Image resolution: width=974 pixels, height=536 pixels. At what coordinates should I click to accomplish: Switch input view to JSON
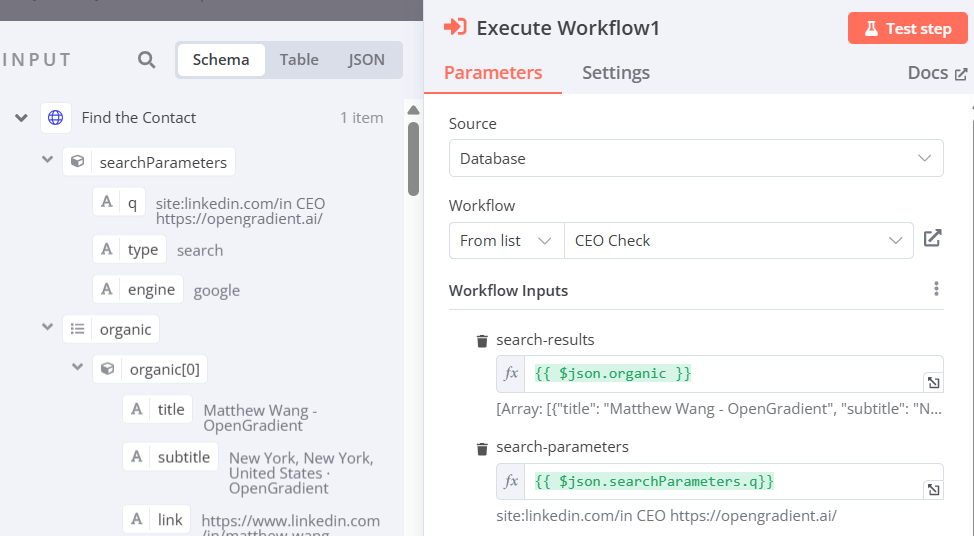366,60
